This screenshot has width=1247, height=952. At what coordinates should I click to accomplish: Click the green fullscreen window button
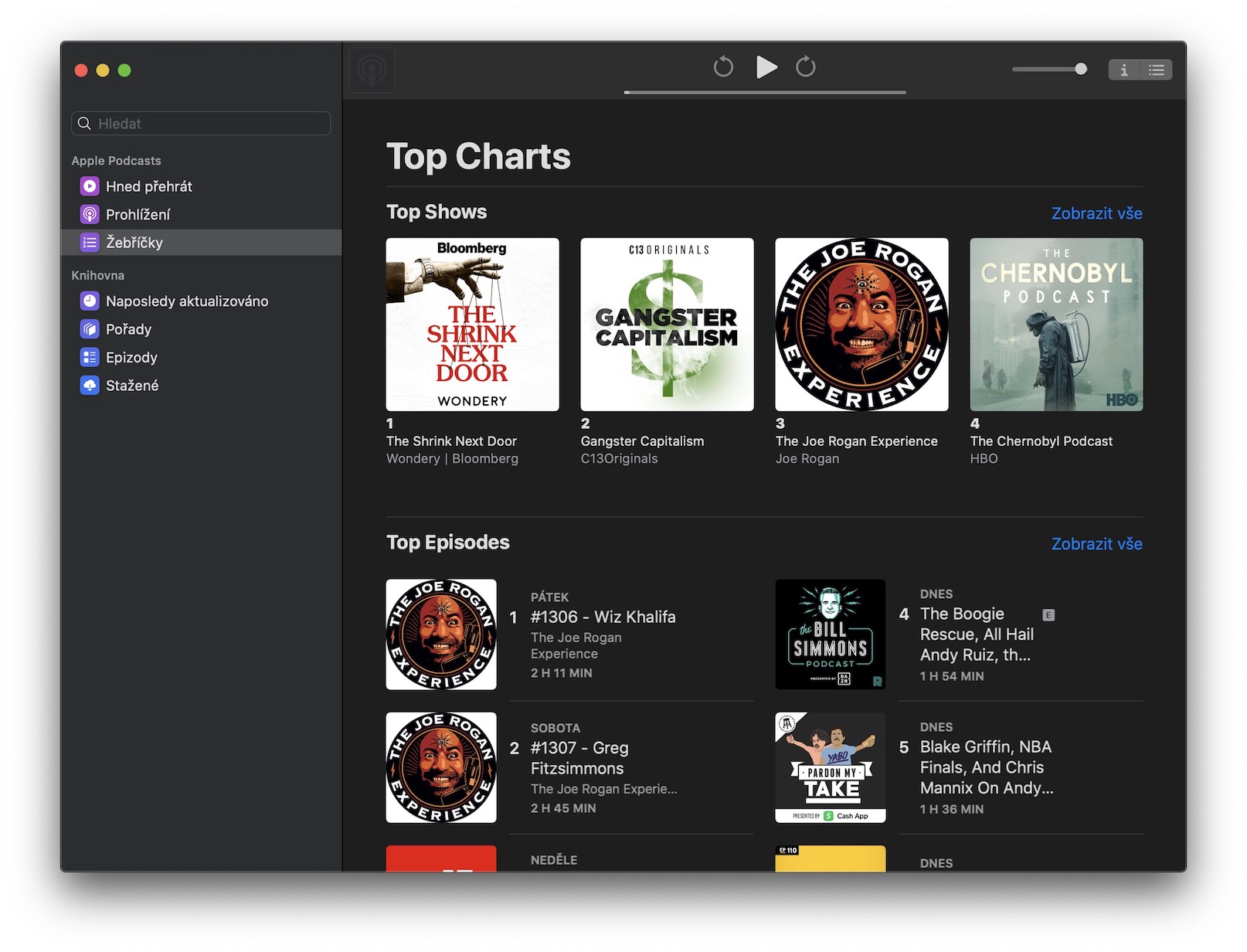point(124,70)
